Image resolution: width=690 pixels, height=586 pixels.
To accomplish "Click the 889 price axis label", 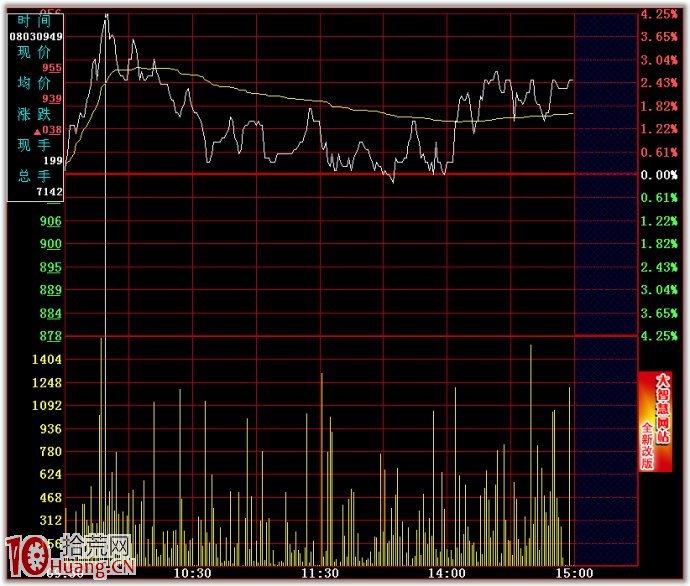I will [x=51, y=290].
